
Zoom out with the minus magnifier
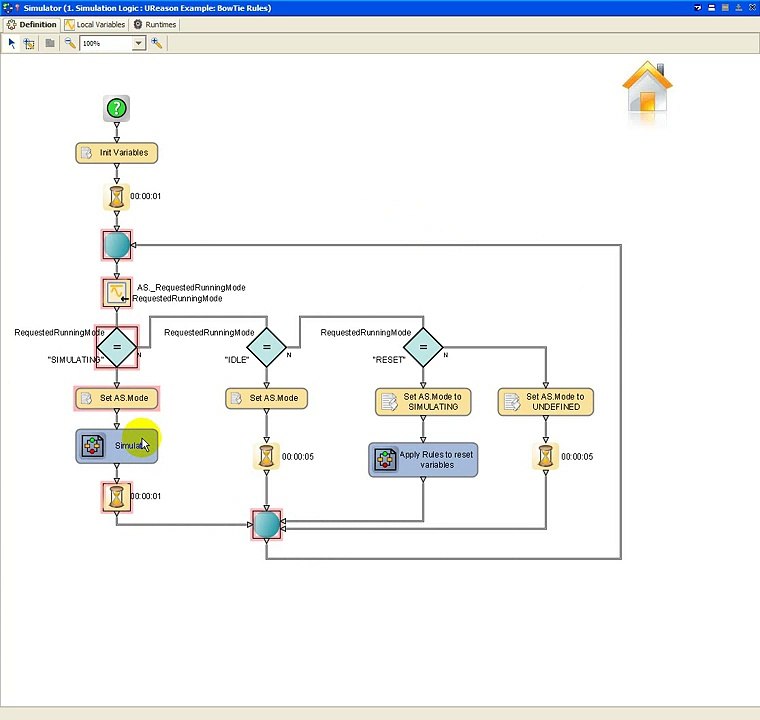(70, 43)
